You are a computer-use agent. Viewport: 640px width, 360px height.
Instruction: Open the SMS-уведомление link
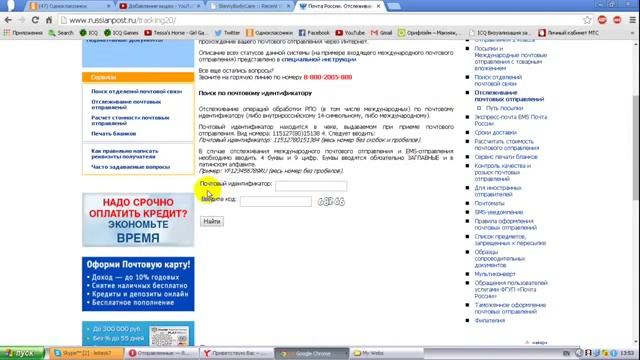point(498,212)
